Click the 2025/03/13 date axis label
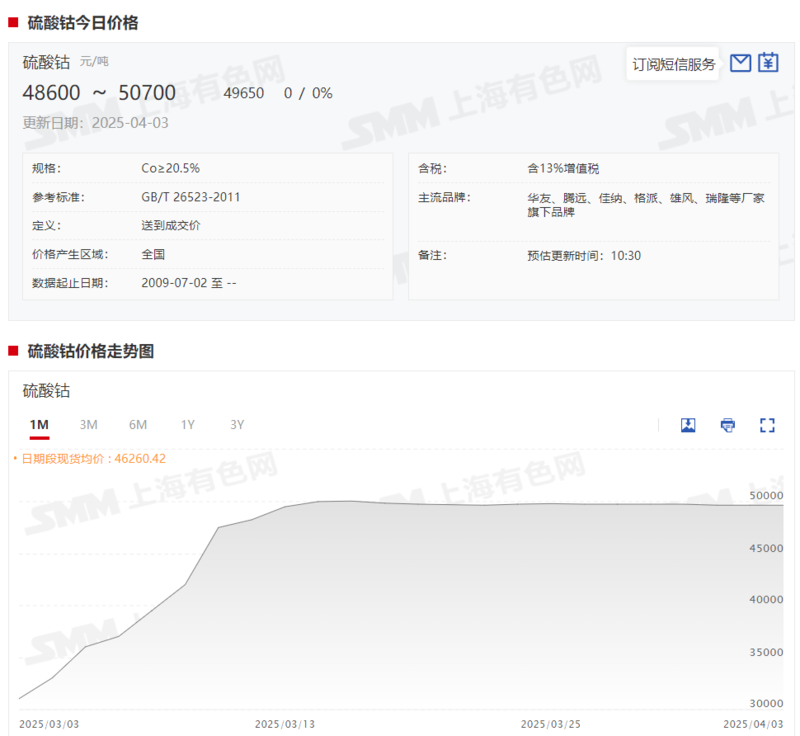The width and height of the screenshot is (800, 736). pyautogui.click(x=284, y=723)
